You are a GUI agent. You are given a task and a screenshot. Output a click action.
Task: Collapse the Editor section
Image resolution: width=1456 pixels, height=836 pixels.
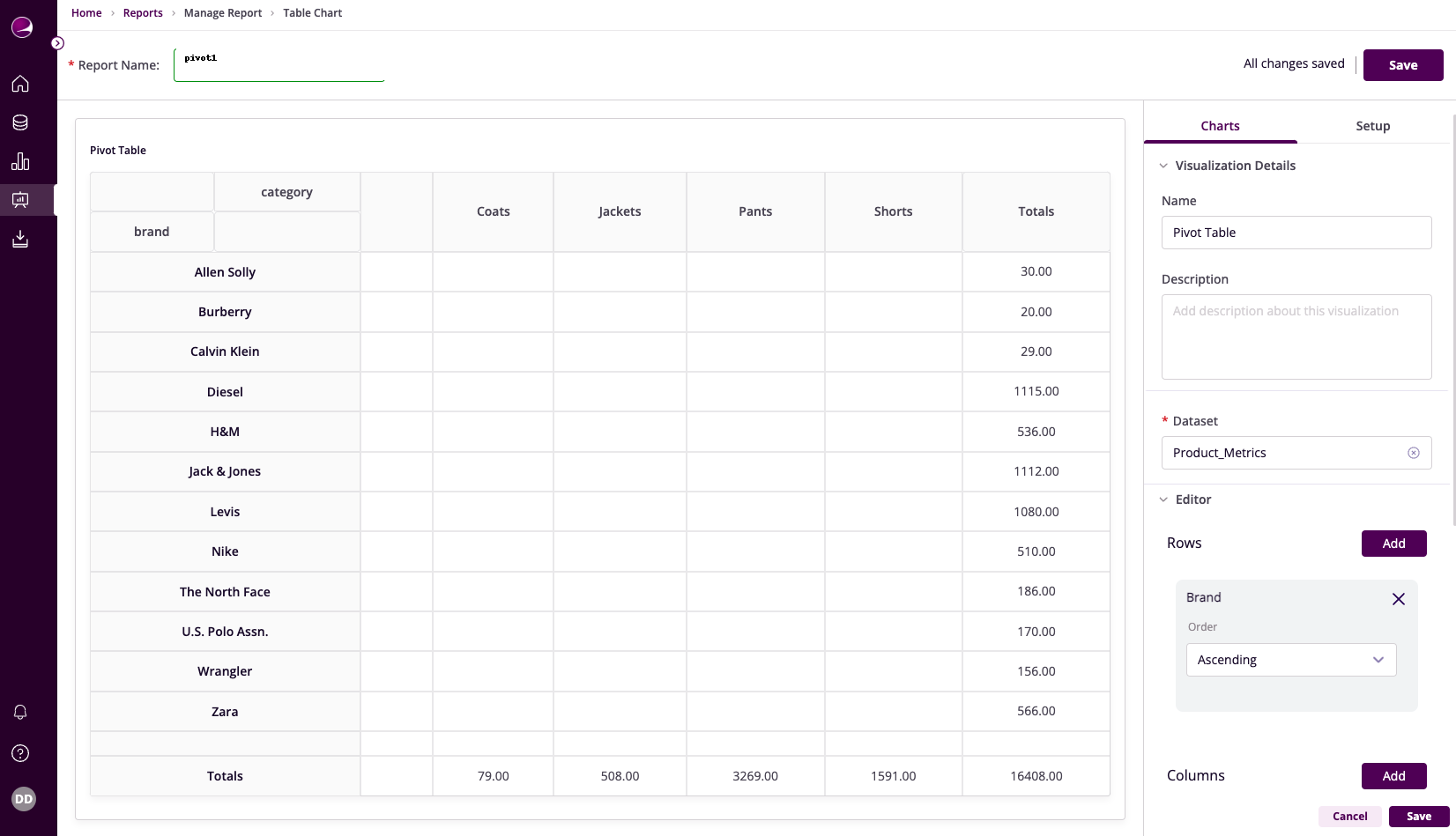click(1163, 499)
